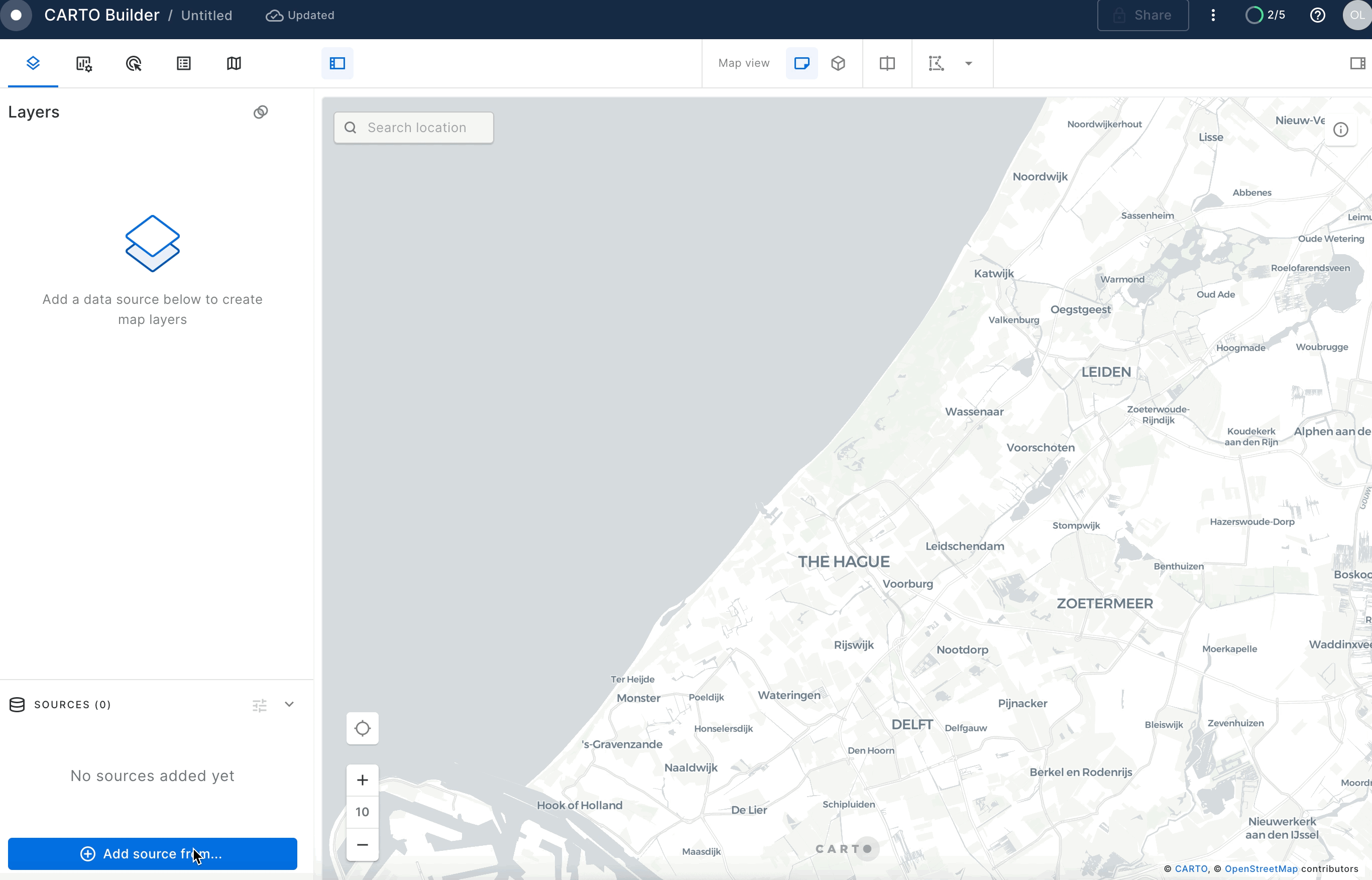
Task: Toggle the left sidebar panel
Action: pyautogui.click(x=337, y=63)
